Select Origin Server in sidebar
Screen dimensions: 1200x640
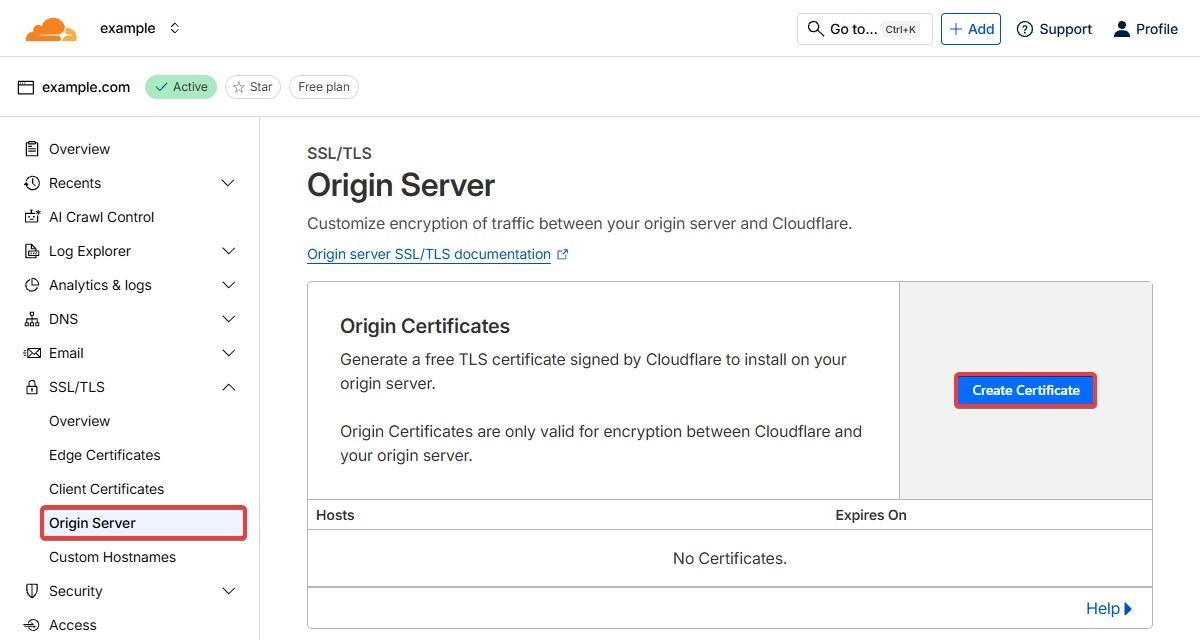pyautogui.click(x=144, y=523)
